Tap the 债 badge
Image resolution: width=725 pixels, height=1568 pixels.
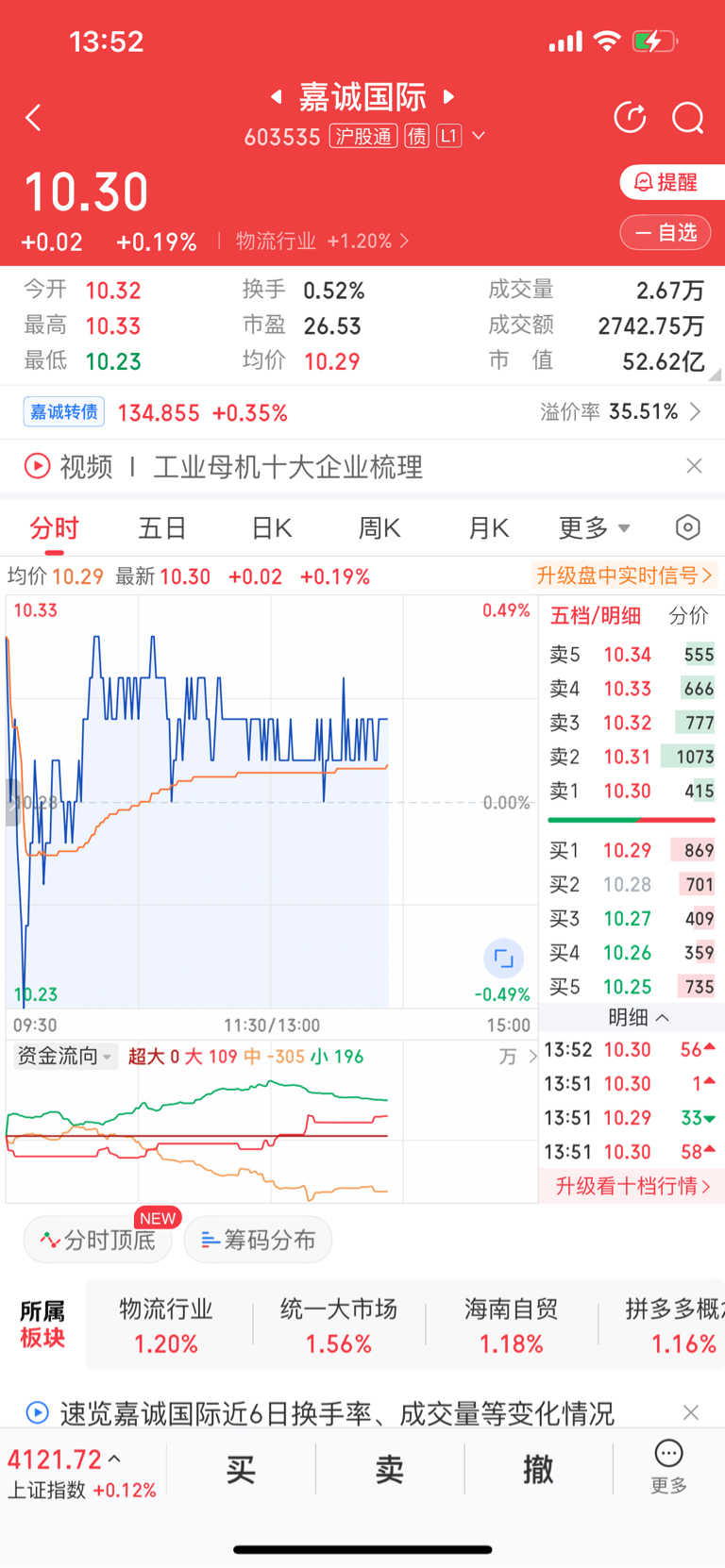click(x=416, y=137)
